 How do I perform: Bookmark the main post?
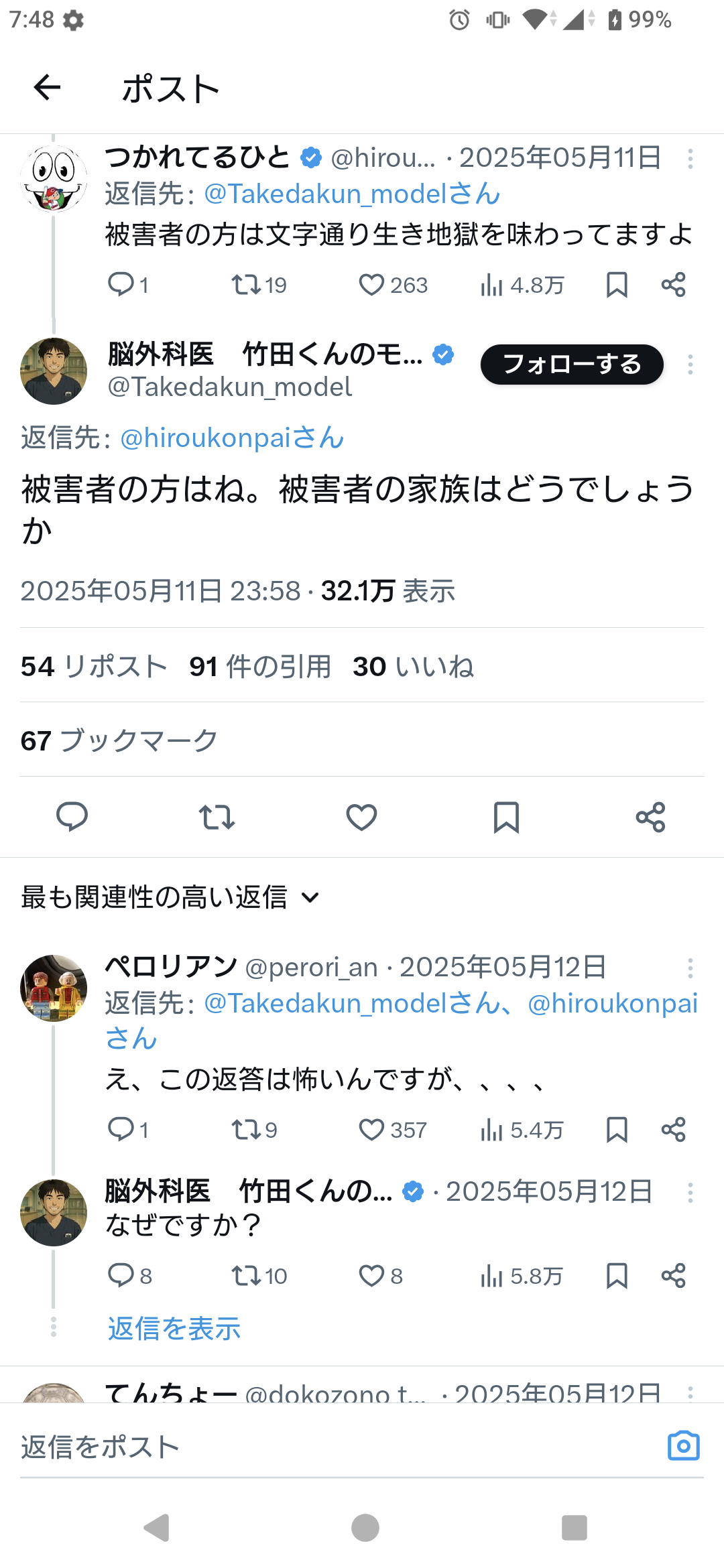506,817
